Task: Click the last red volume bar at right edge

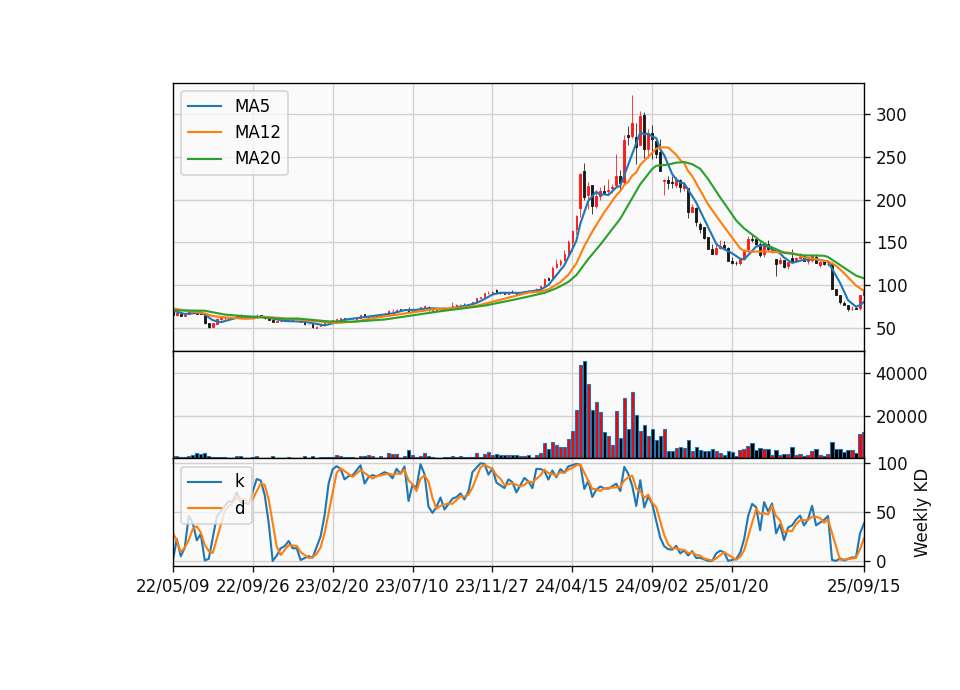Action: pos(861,446)
